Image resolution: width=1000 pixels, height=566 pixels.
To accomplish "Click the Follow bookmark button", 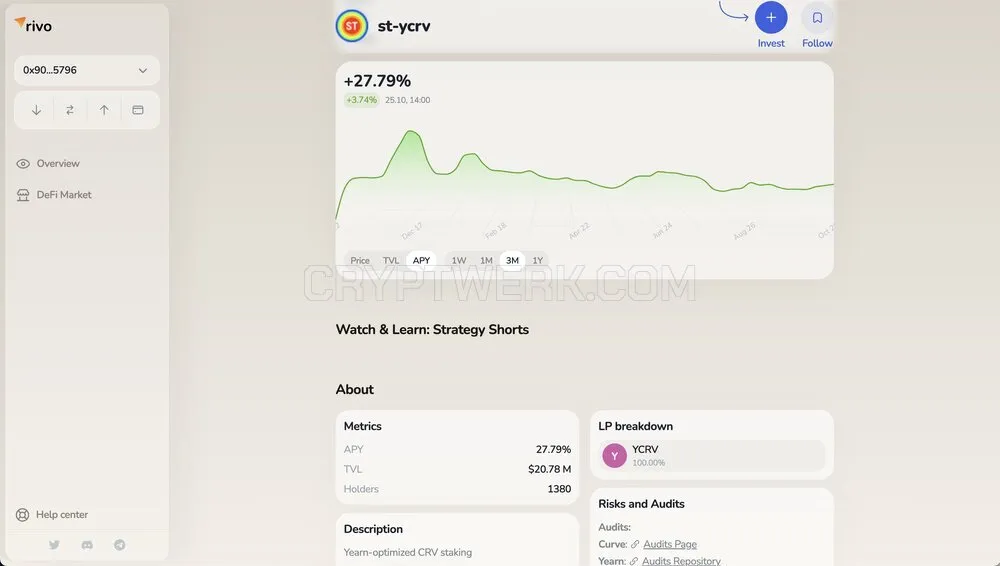I will (x=817, y=18).
